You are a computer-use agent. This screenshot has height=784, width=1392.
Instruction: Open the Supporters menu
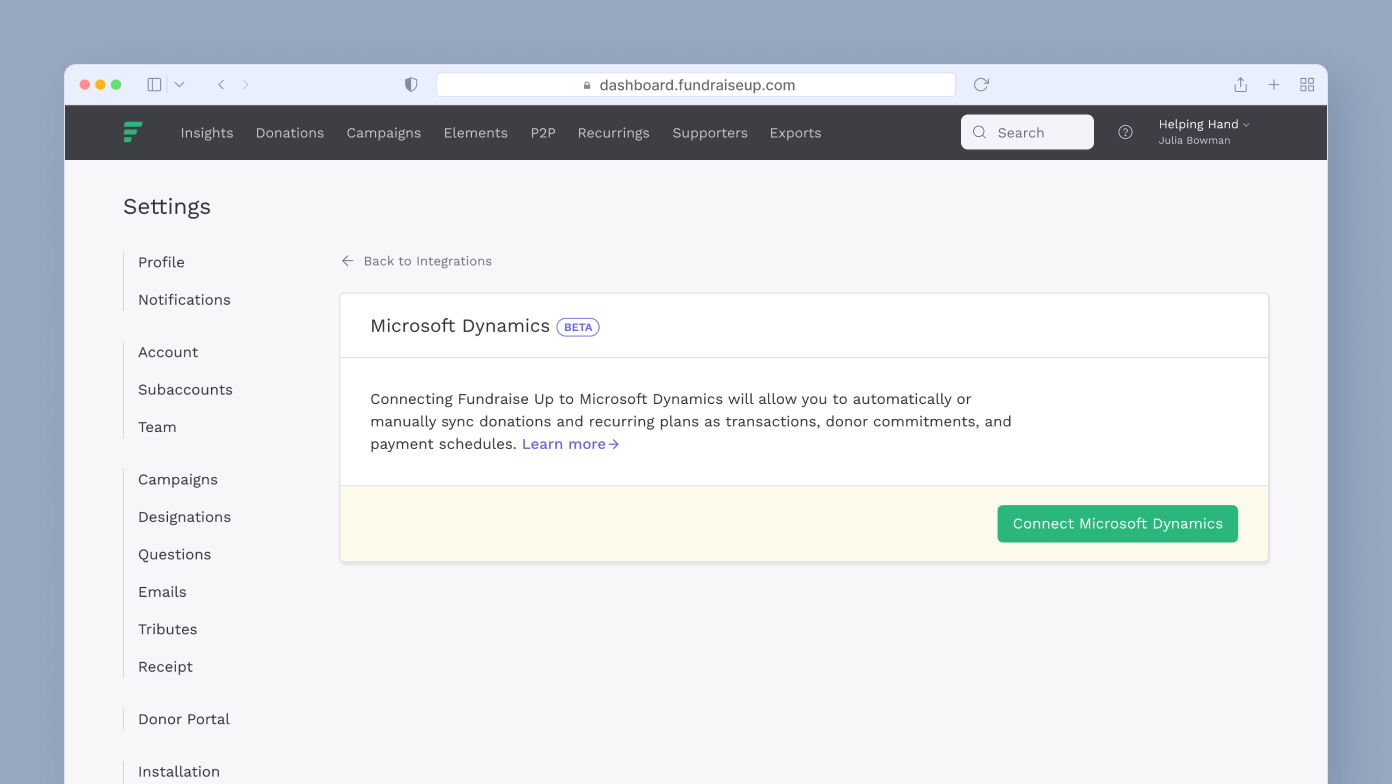[710, 133]
